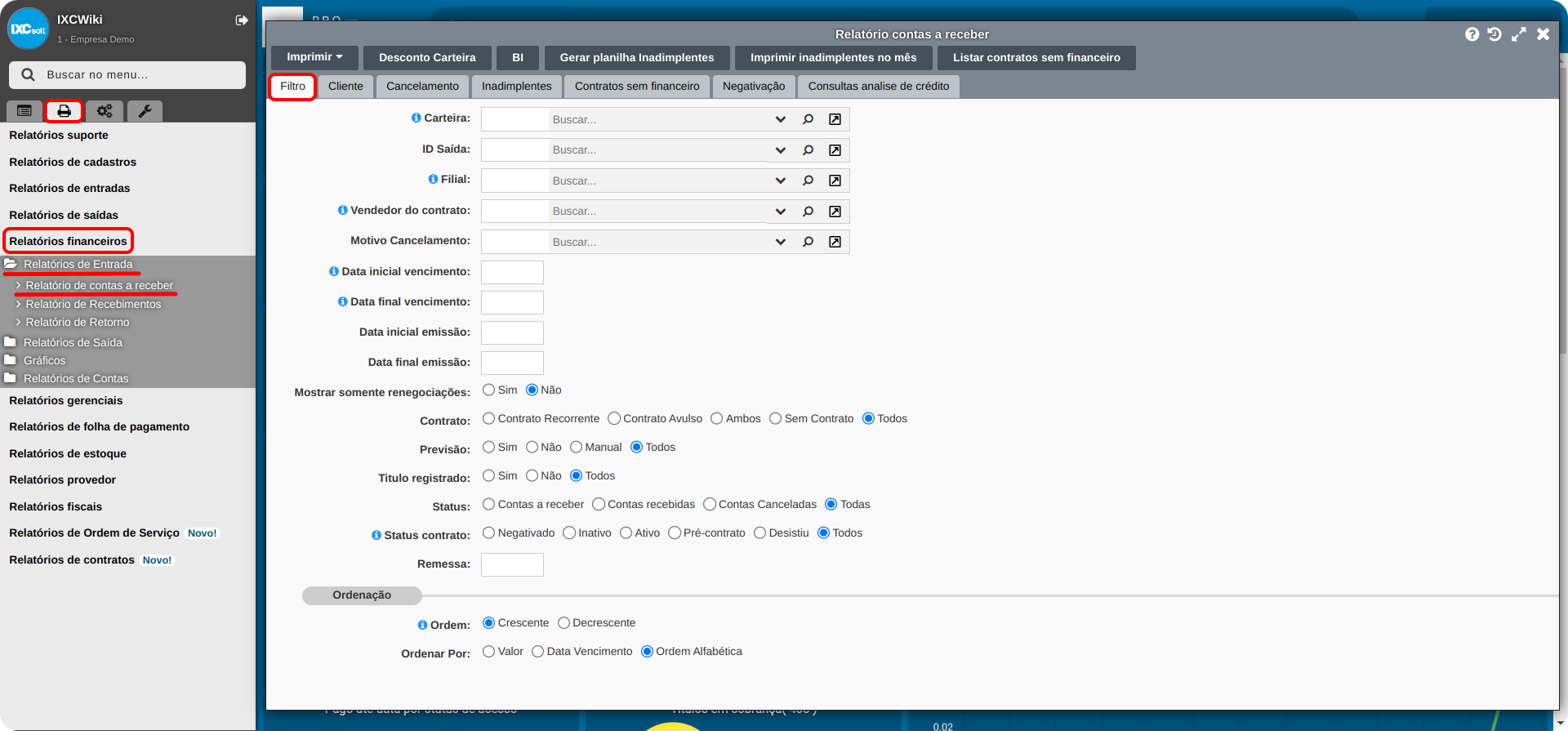Click search magnifier in Filial row
Image resolution: width=1568 pixels, height=731 pixels.
pyautogui.click(x=808, y=181)
